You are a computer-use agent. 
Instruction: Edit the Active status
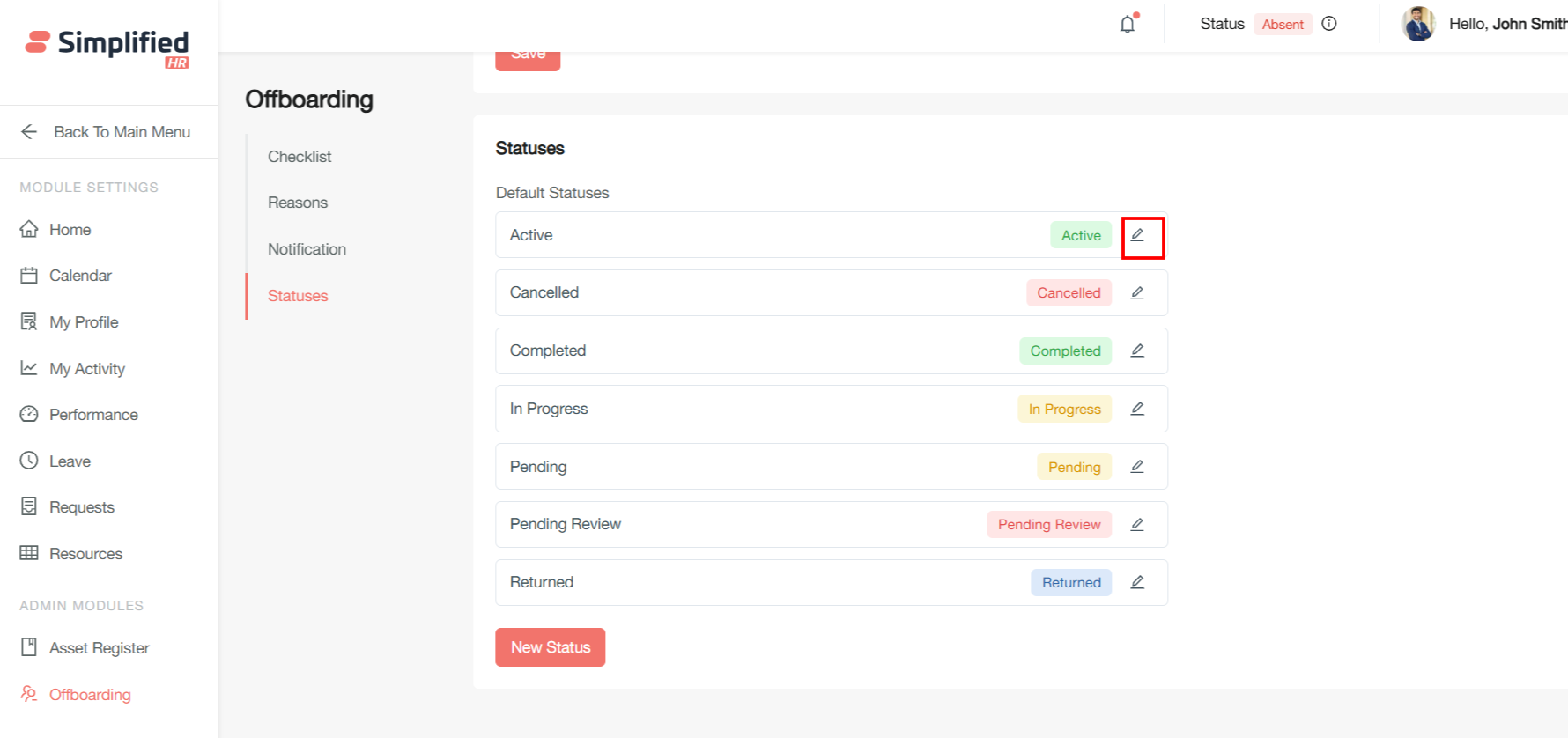1137,235
